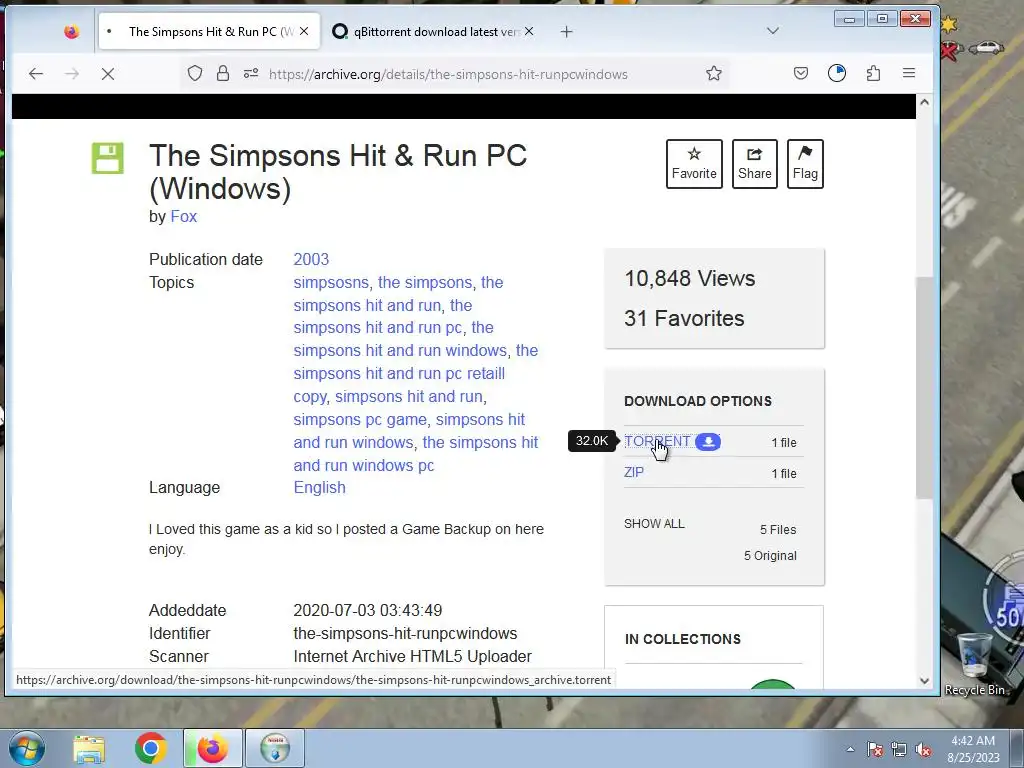Viewport: 1024px width, 768px height.
Task: Close the qBittorrent download tab
Action: coord(529,31)
